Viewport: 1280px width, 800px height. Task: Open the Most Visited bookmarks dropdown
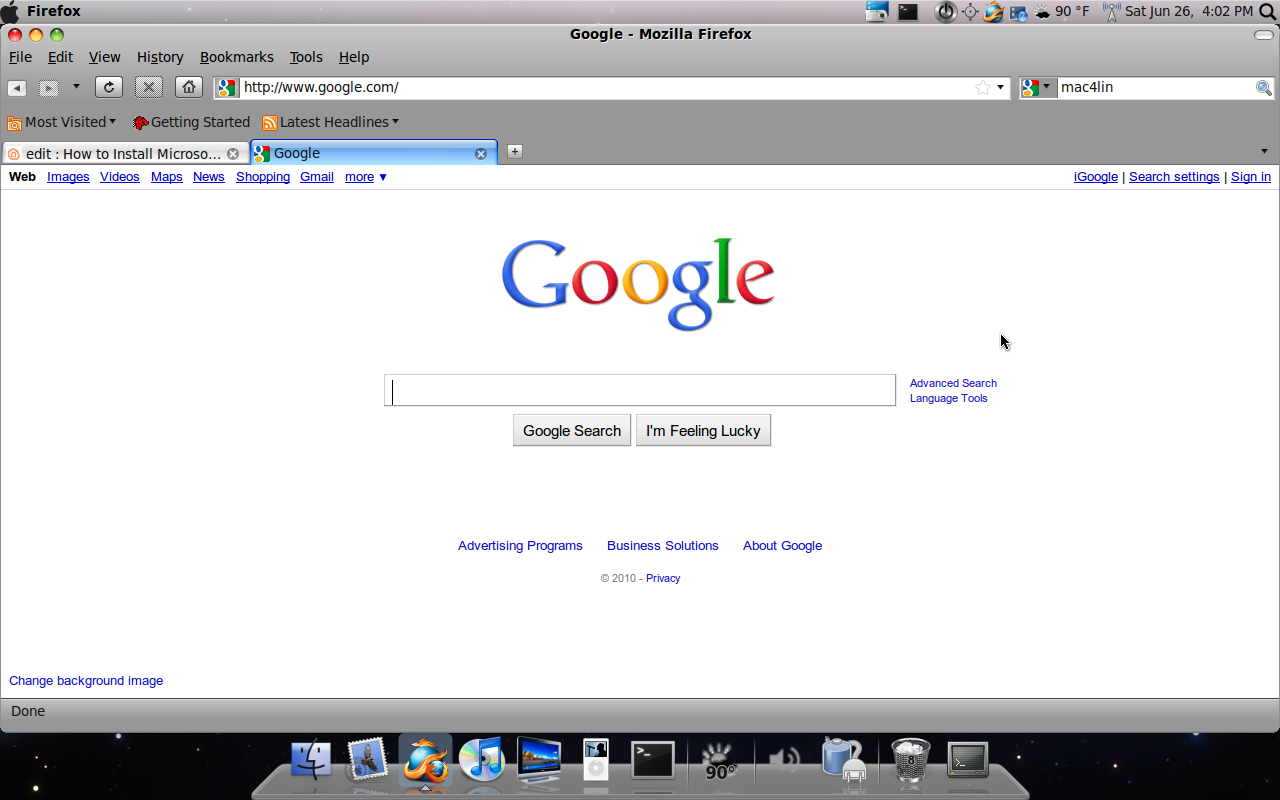click(x=62, y=122)
